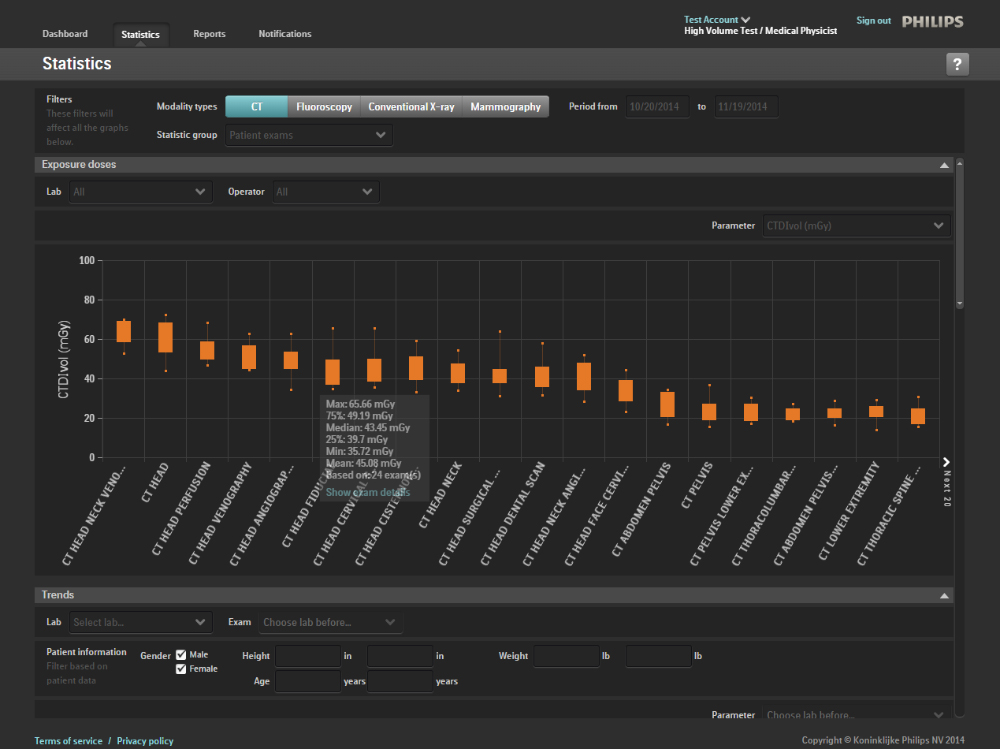The width and height of the screenshot is (1000, 749).
Task: Toggle the Female gender checkbox
Action: [x=181, y=669]
